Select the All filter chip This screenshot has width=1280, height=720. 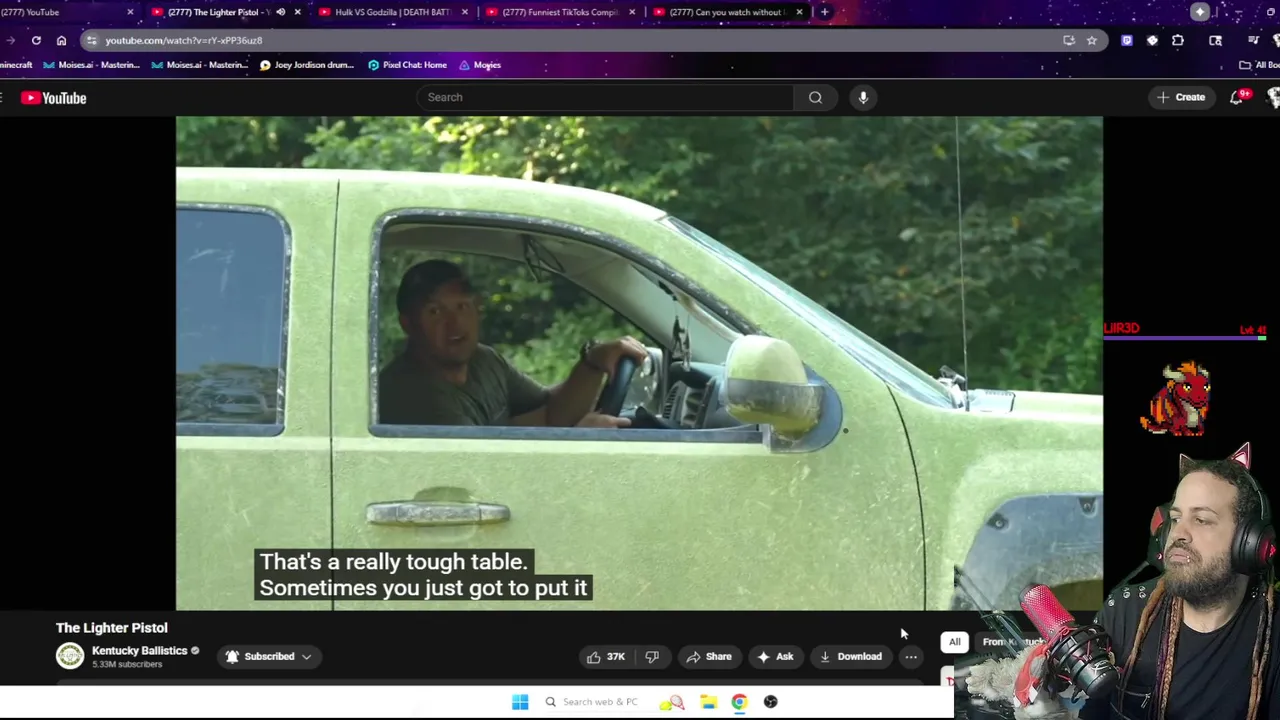tap(954, 642)
